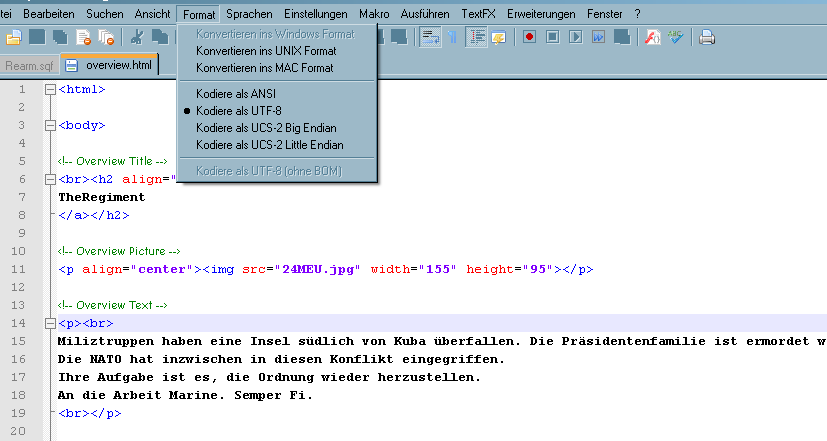The image size is (827, 441).
Task: Open the Bearbeiten menu
Action: click(x=49, y=14)
